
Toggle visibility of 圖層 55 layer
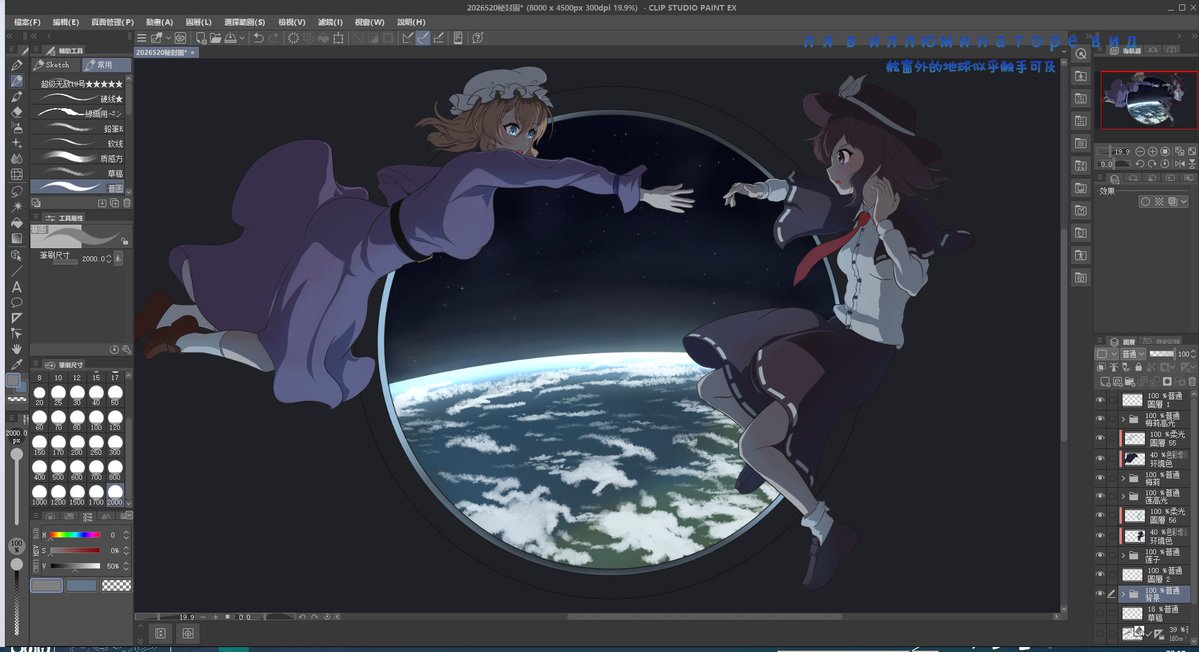click(1100, 438)
